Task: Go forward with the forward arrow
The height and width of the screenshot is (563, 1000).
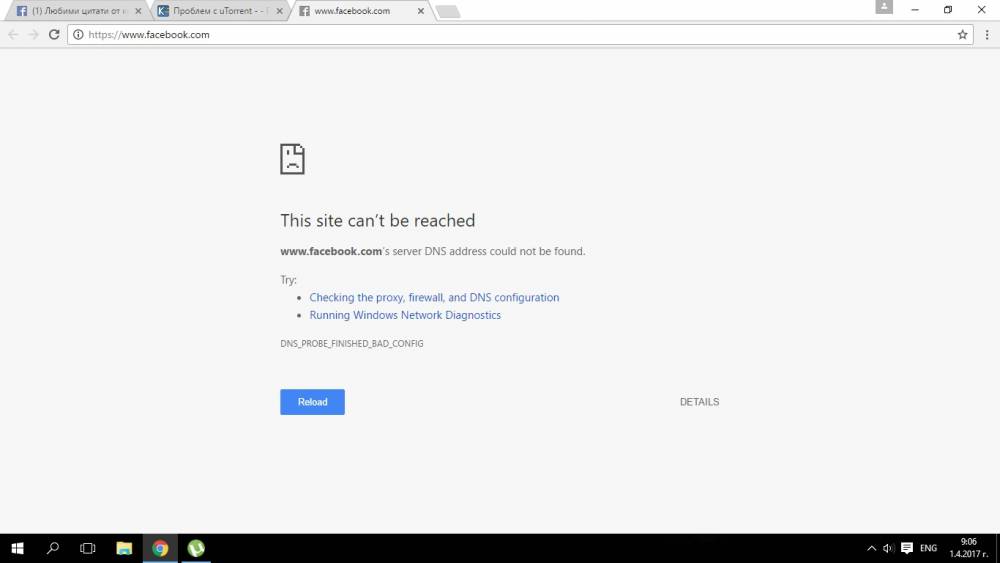Action: coord(34,34)
